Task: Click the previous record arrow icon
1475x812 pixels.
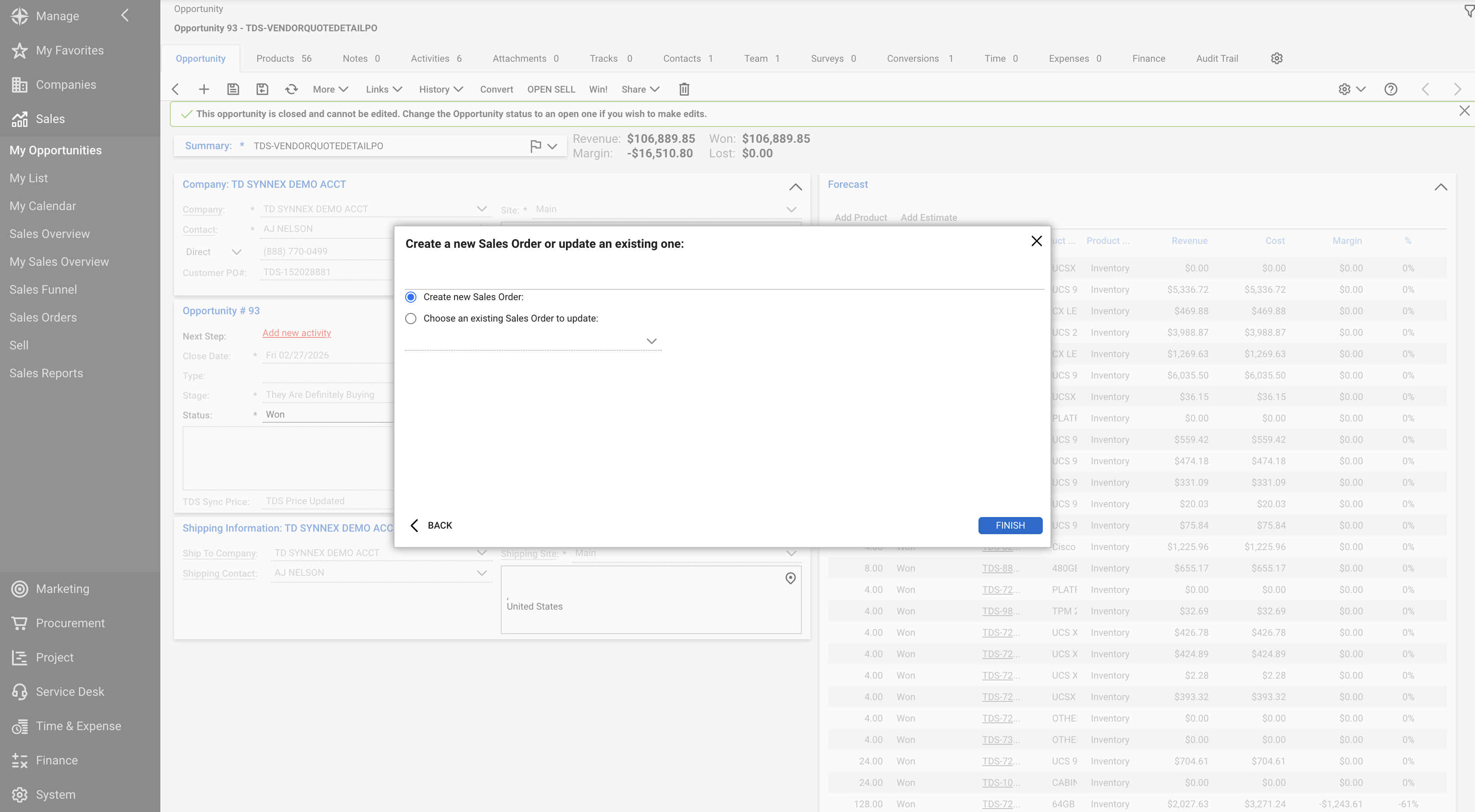Action: tap(1426, 89)
